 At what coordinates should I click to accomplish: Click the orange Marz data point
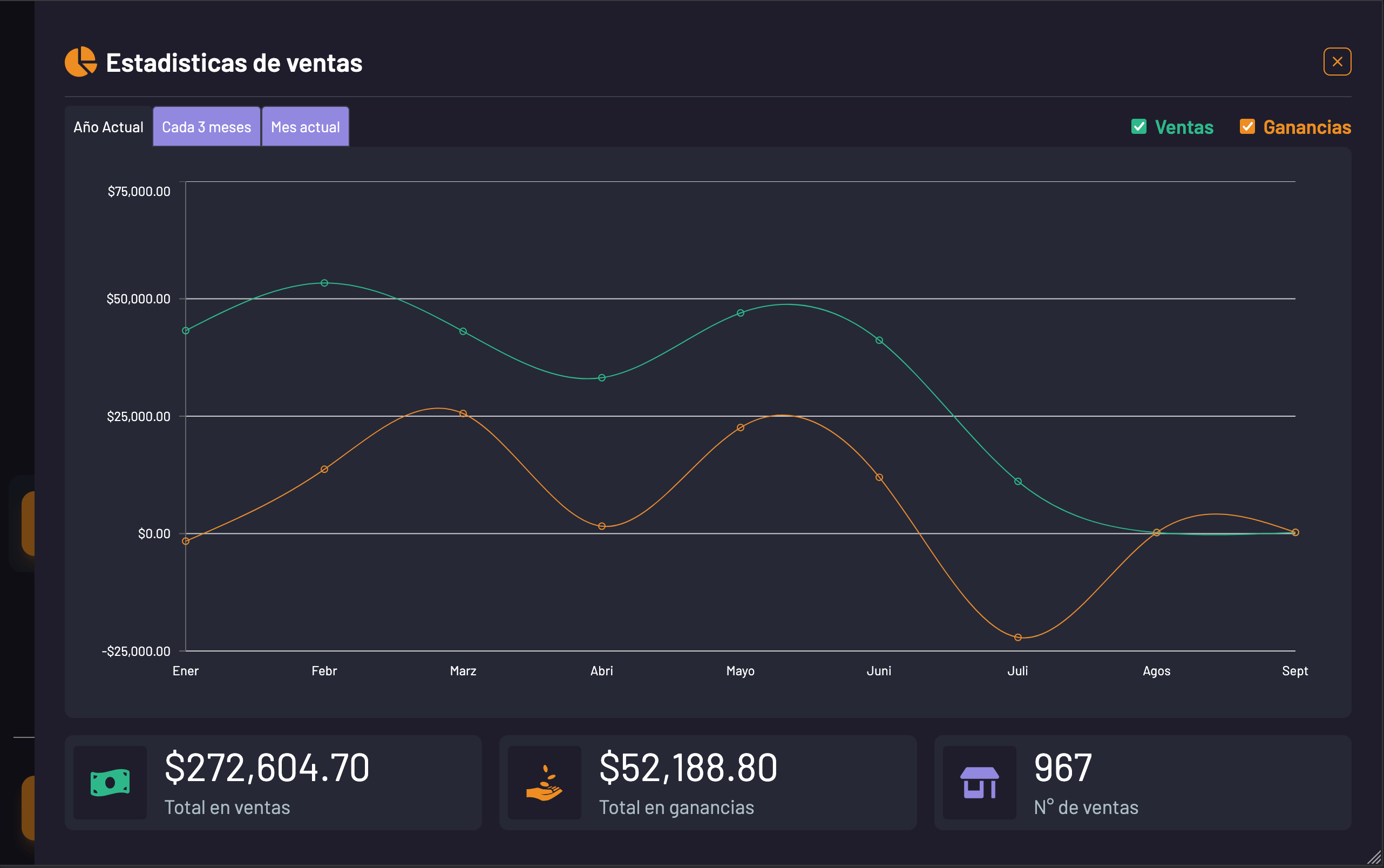(x=463, y=413)
